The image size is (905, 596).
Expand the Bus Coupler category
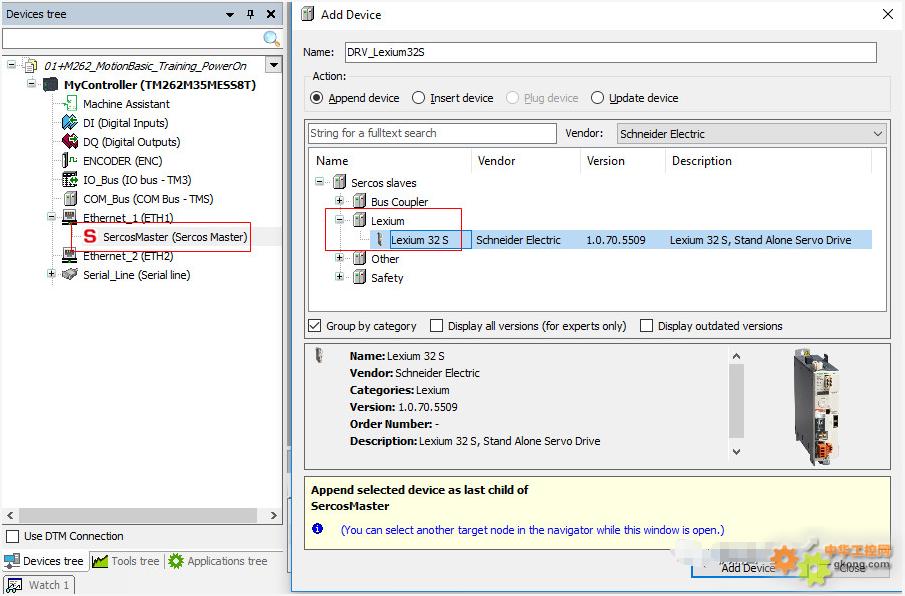(340, 202)
